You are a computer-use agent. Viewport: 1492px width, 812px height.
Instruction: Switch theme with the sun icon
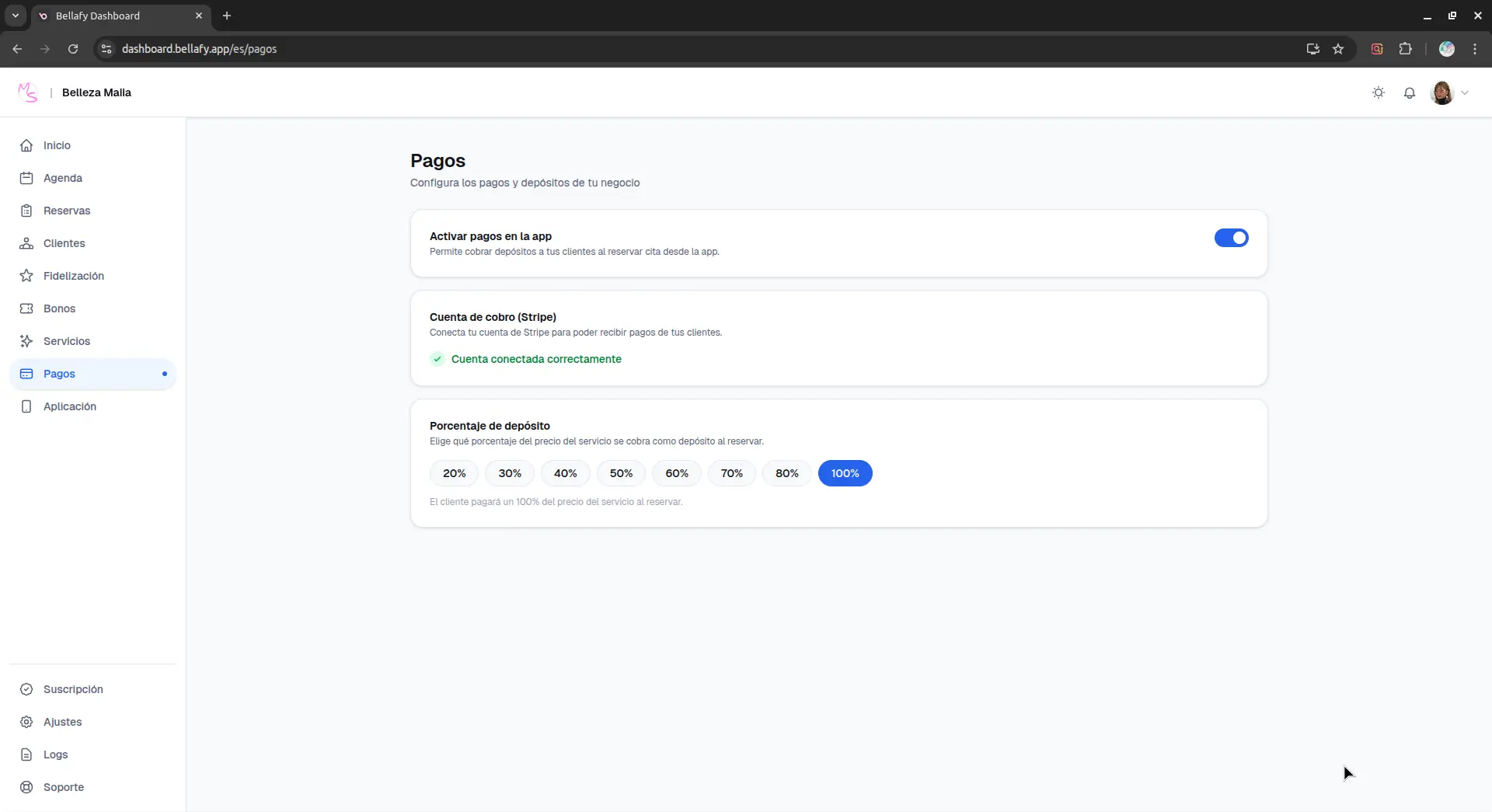coord(1379,92)
